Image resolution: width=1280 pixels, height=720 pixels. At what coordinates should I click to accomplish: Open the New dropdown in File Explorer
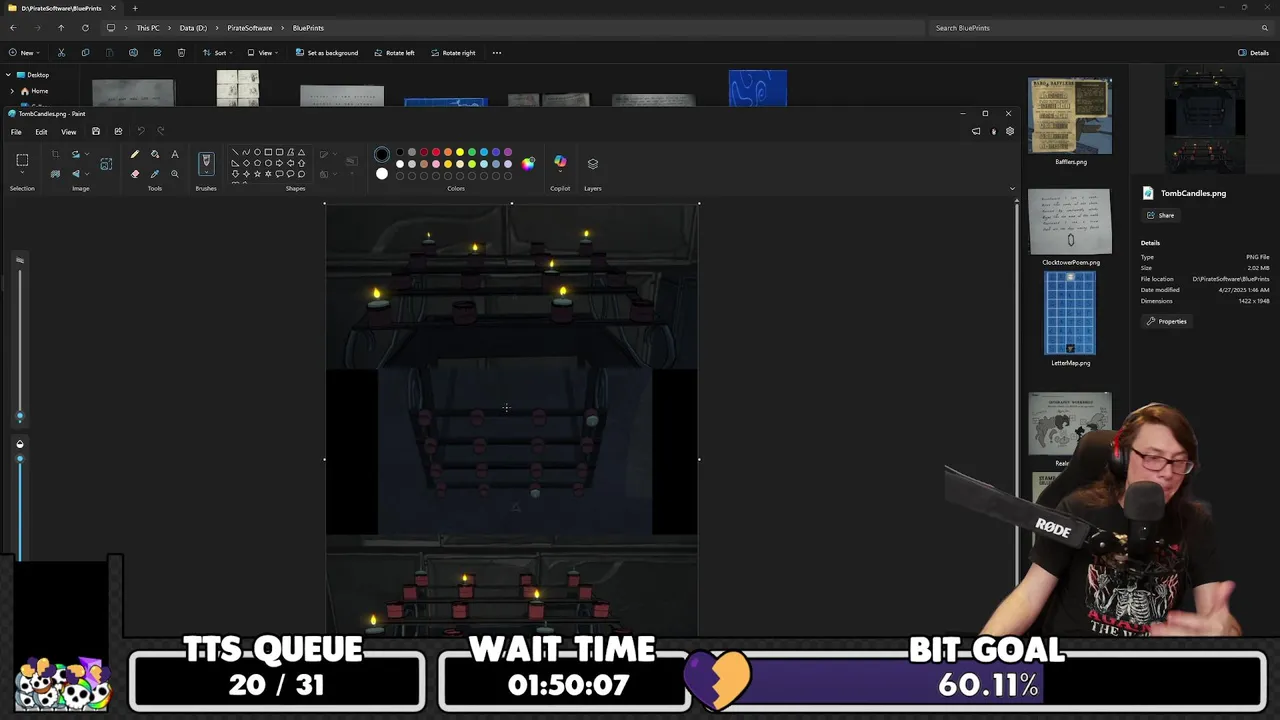tap(23, 53)
